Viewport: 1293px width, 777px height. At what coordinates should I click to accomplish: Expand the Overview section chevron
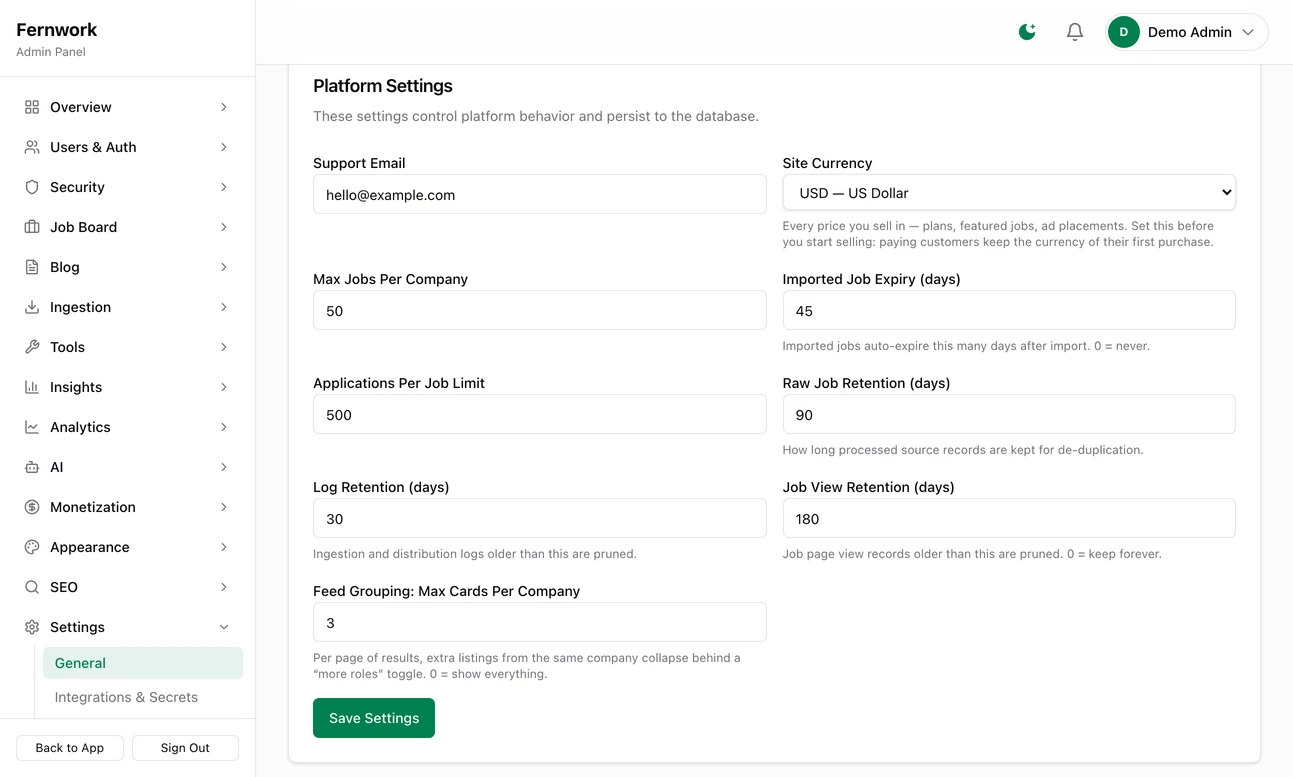pos(224,107)
